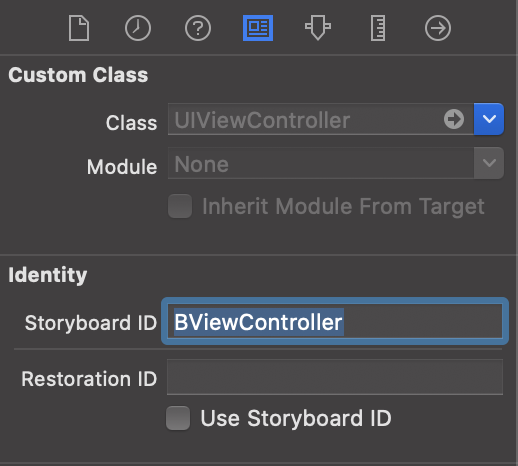Switch to the Attributes inspector
This screenshot has width=518, height=466.
pyautogui.click(x=318, y=28)
